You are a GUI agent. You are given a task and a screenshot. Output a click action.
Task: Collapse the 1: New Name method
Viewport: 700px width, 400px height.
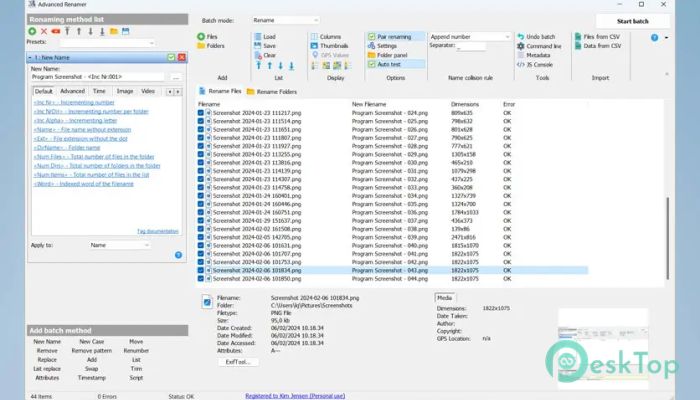30,58
